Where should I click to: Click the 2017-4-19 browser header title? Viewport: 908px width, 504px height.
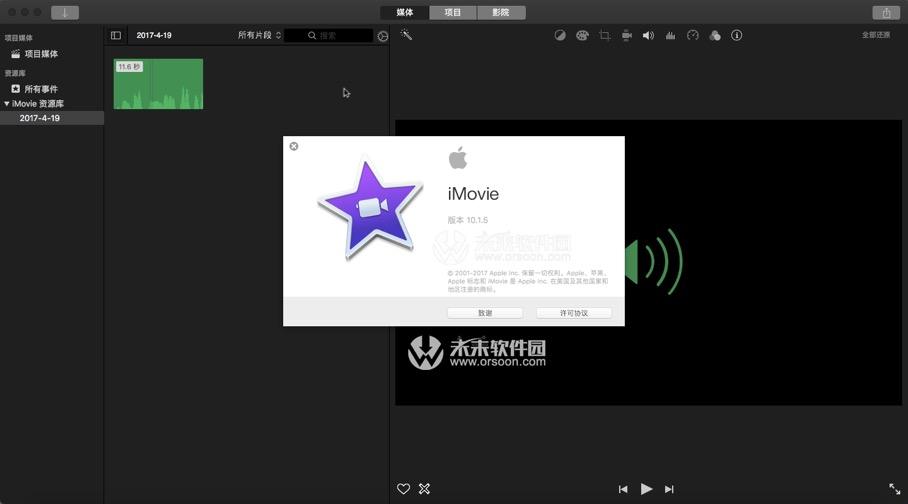(x=154, y=35)
